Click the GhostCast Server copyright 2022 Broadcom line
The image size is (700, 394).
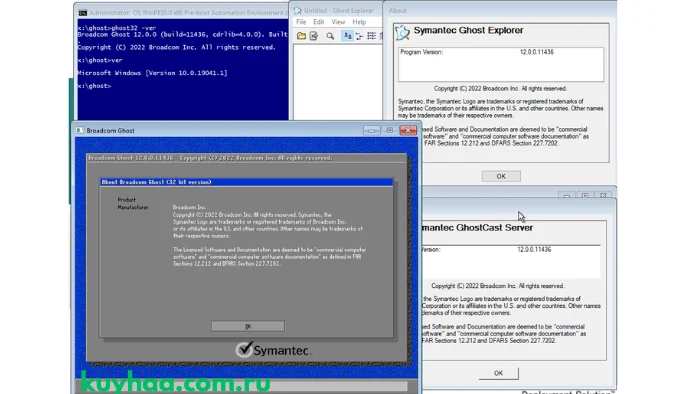(497, 286)
